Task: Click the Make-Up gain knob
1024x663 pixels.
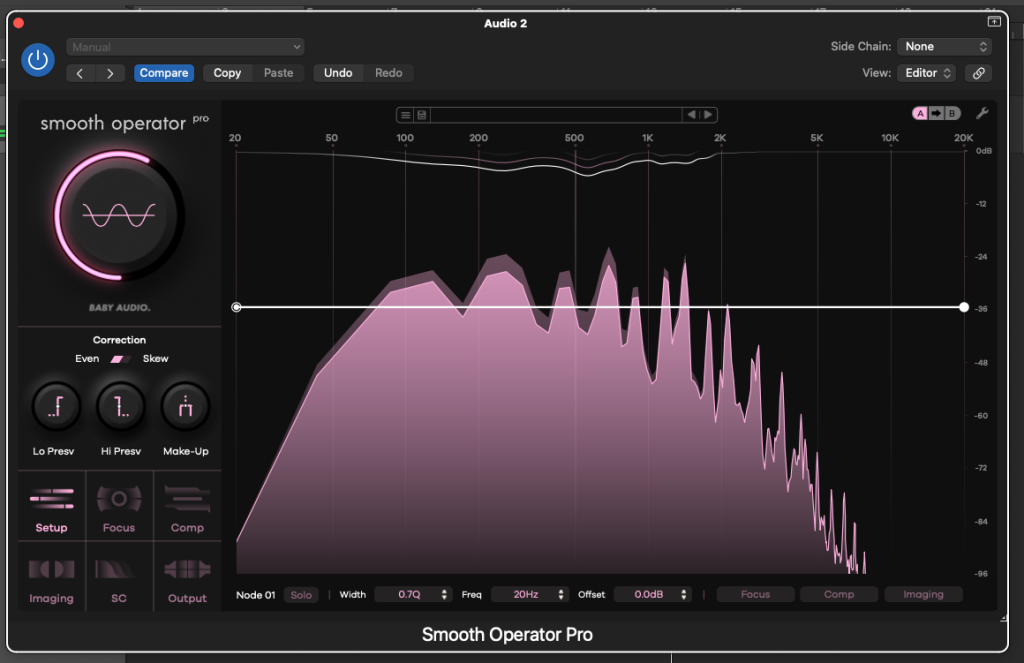Action: [x=186, y=406]
